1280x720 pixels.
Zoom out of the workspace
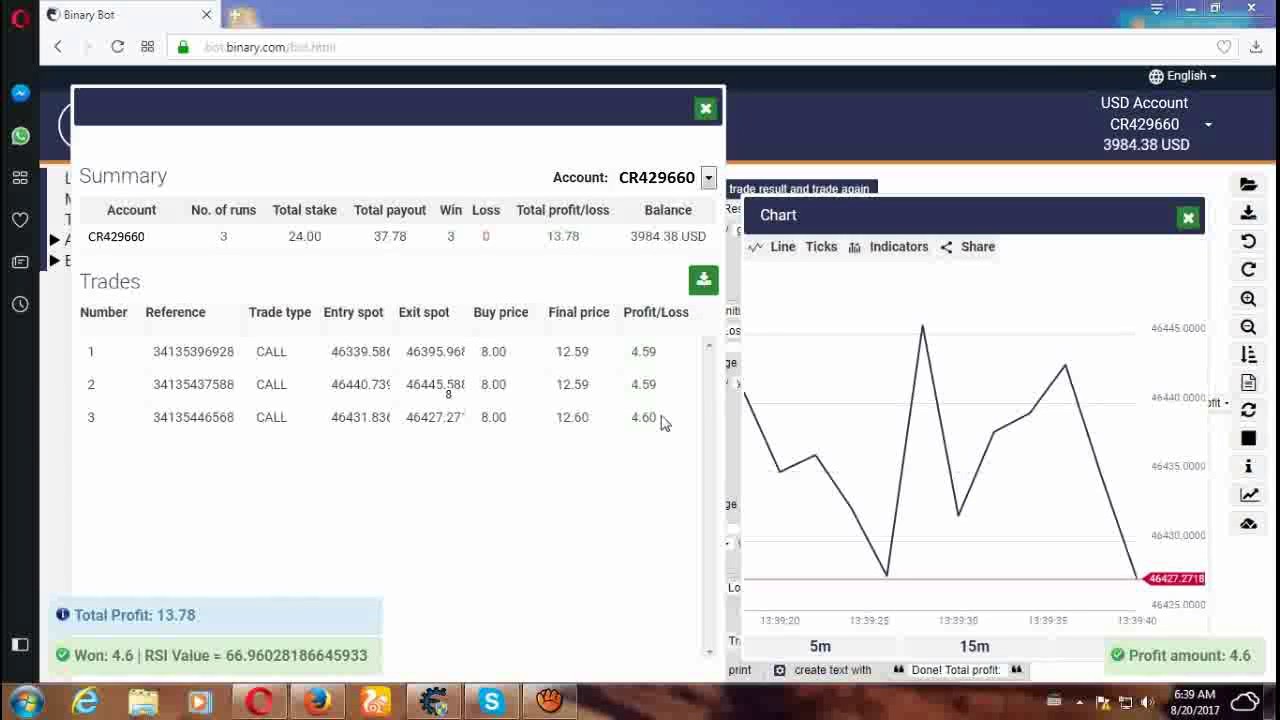click(x=1248, y=326)
